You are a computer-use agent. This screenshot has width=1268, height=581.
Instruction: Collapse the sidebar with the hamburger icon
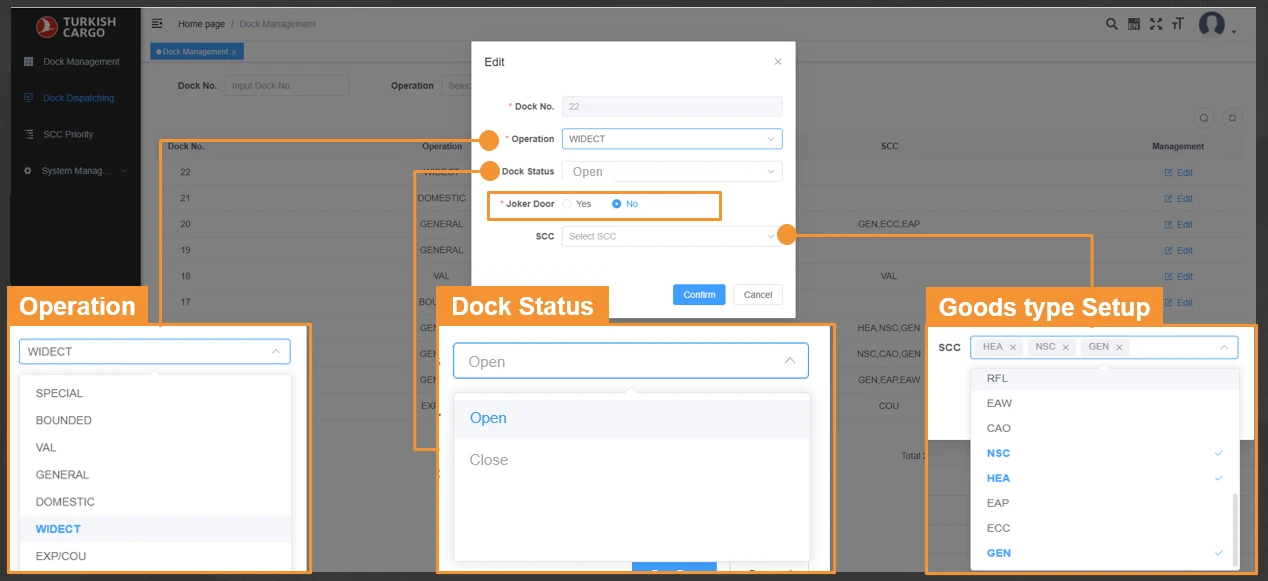click(157, 23)
